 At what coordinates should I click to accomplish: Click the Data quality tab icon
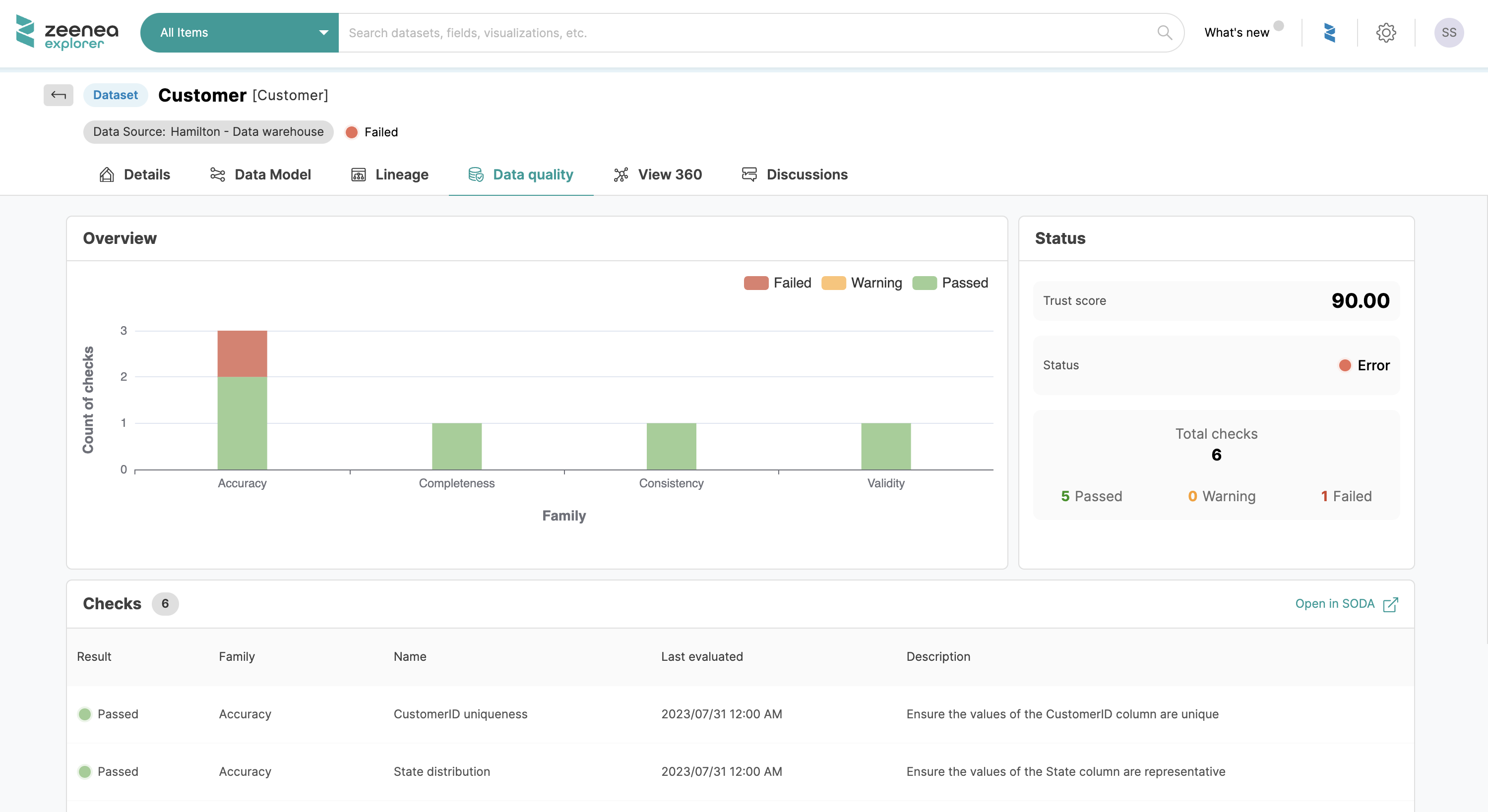click(475, 174)
